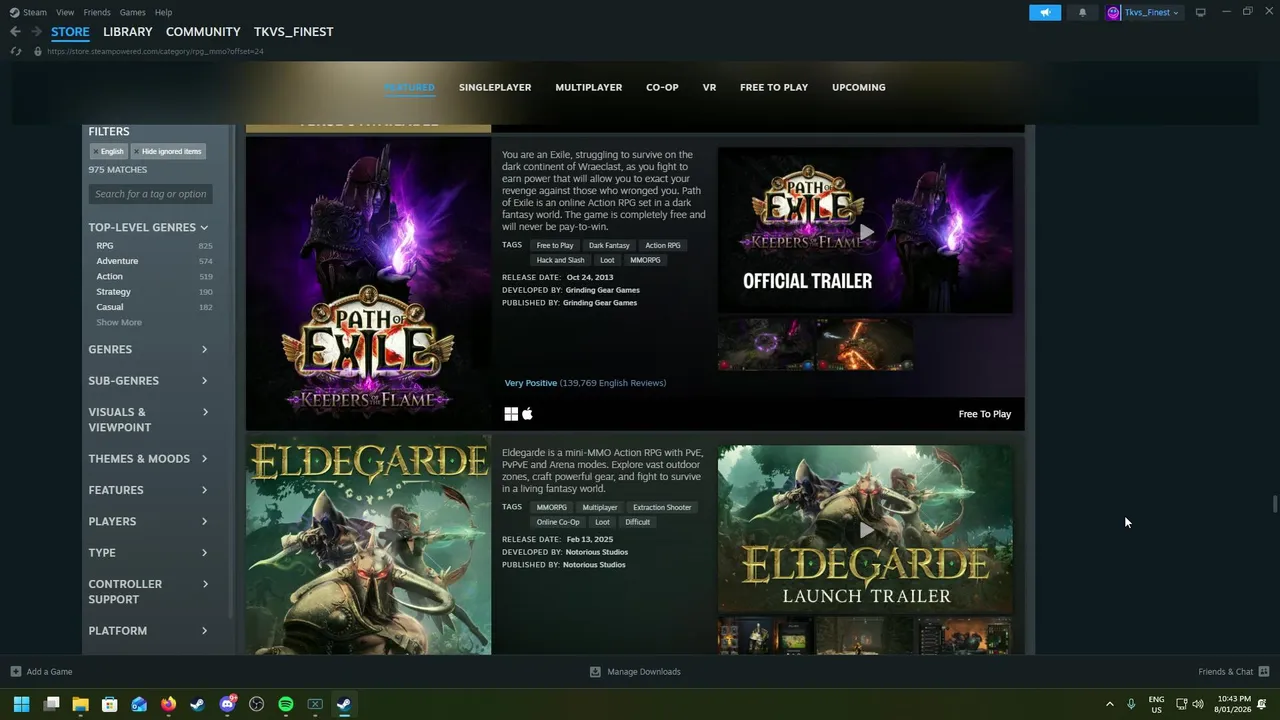Viewport: 1280px width, 720px height.
Task: Open Outlook from the taskbar
Action: [x=139, y=704]
